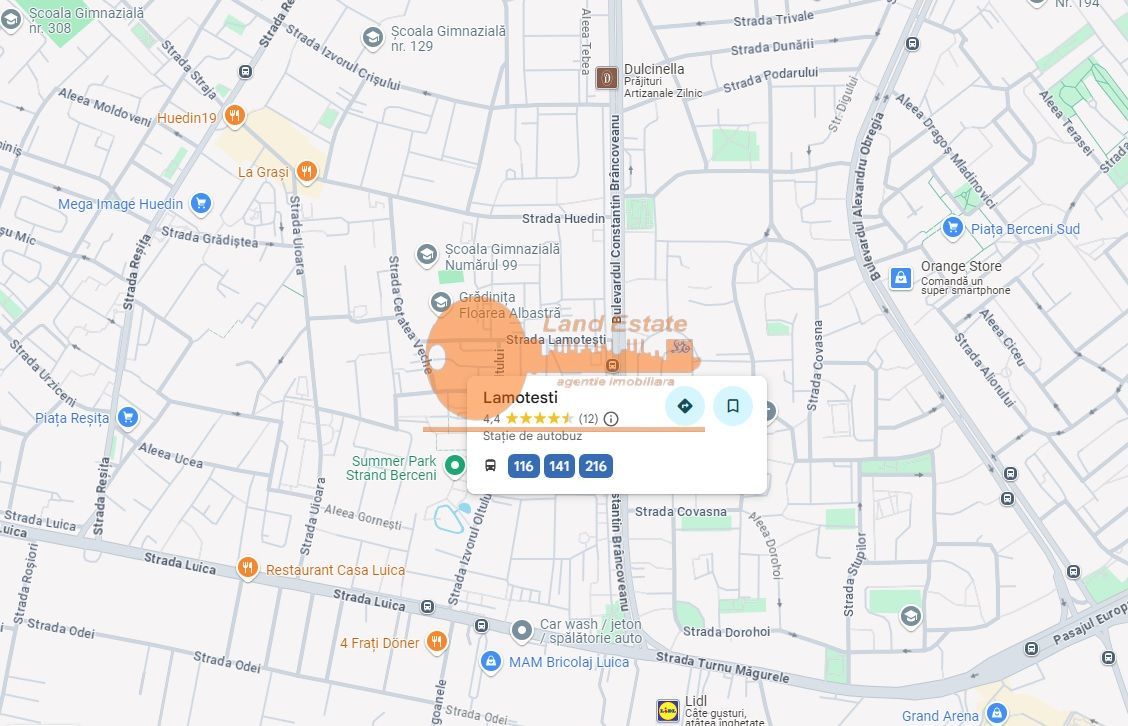This screenshot has width=1128, height=726.
Task: Click the Orange Store pin icon
Action: tap(901, 278)
